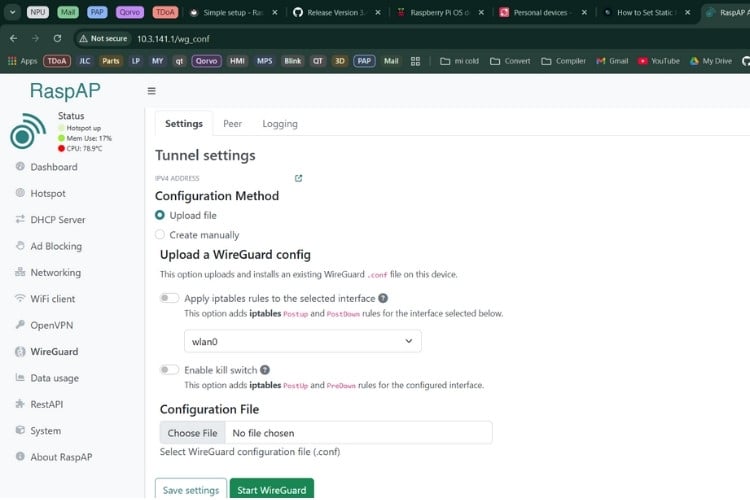Click the RaspAP wireless status logo
750x500 pixels.
[x=28, y=131]
